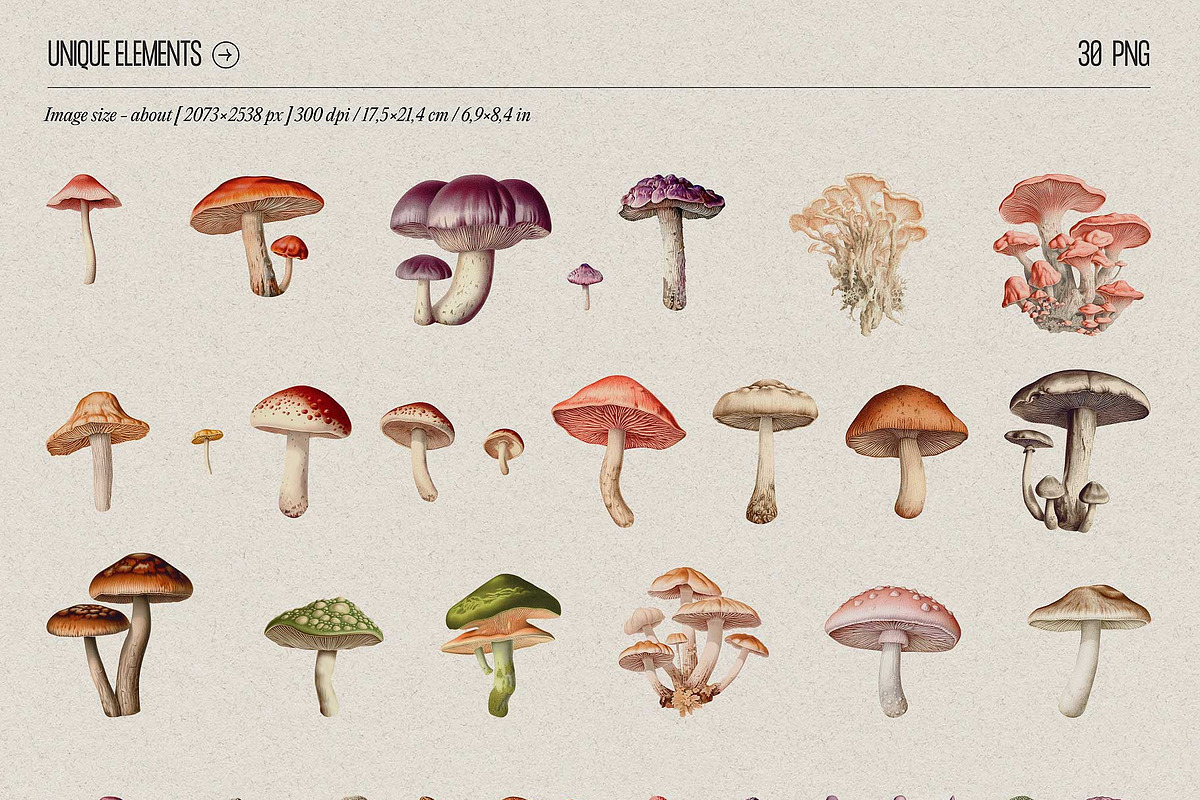Click the image size description line
Viewport: 1200px width, 800px height.
(287, 115)
